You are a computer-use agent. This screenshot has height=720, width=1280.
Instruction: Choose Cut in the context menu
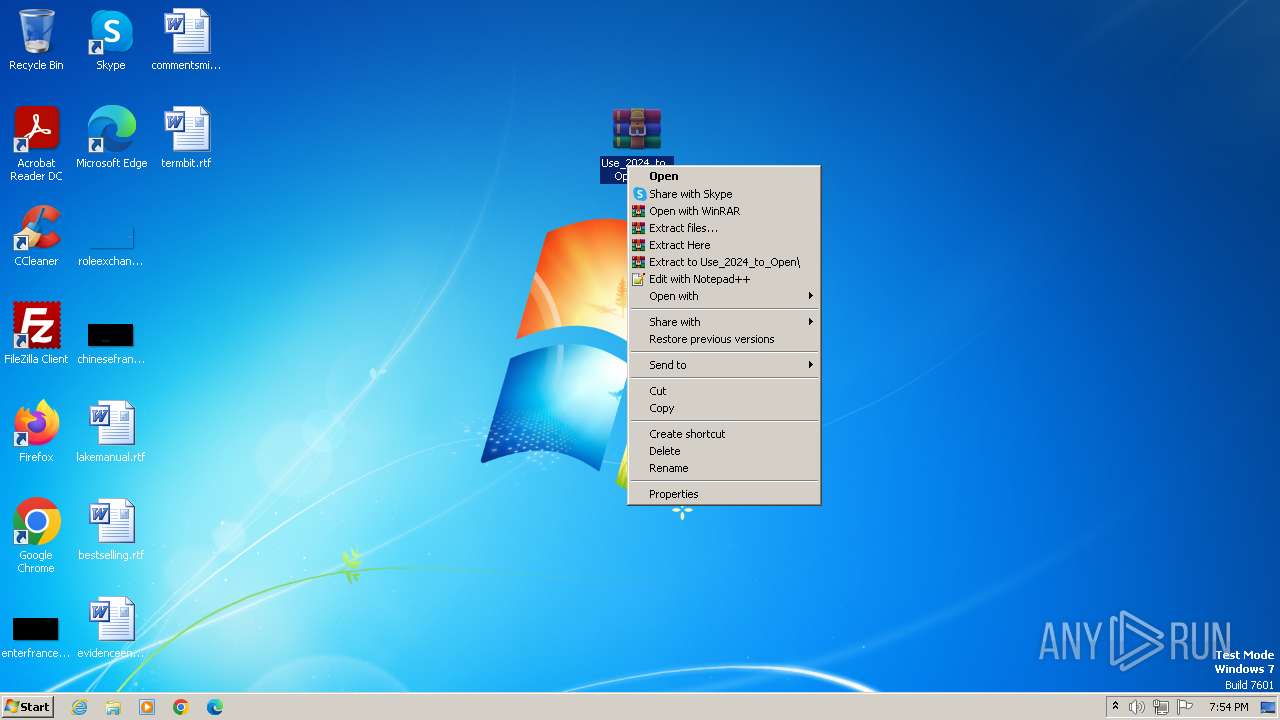[724, 391]
